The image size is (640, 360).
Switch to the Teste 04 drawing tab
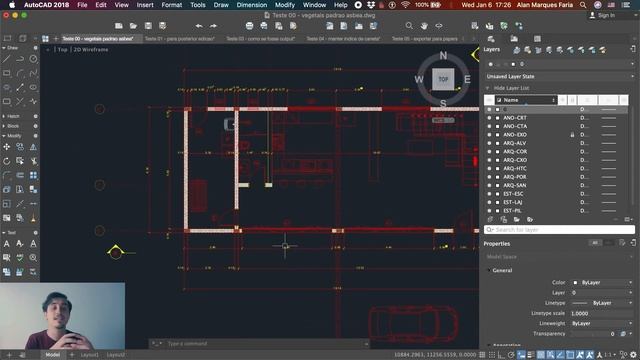343,39
